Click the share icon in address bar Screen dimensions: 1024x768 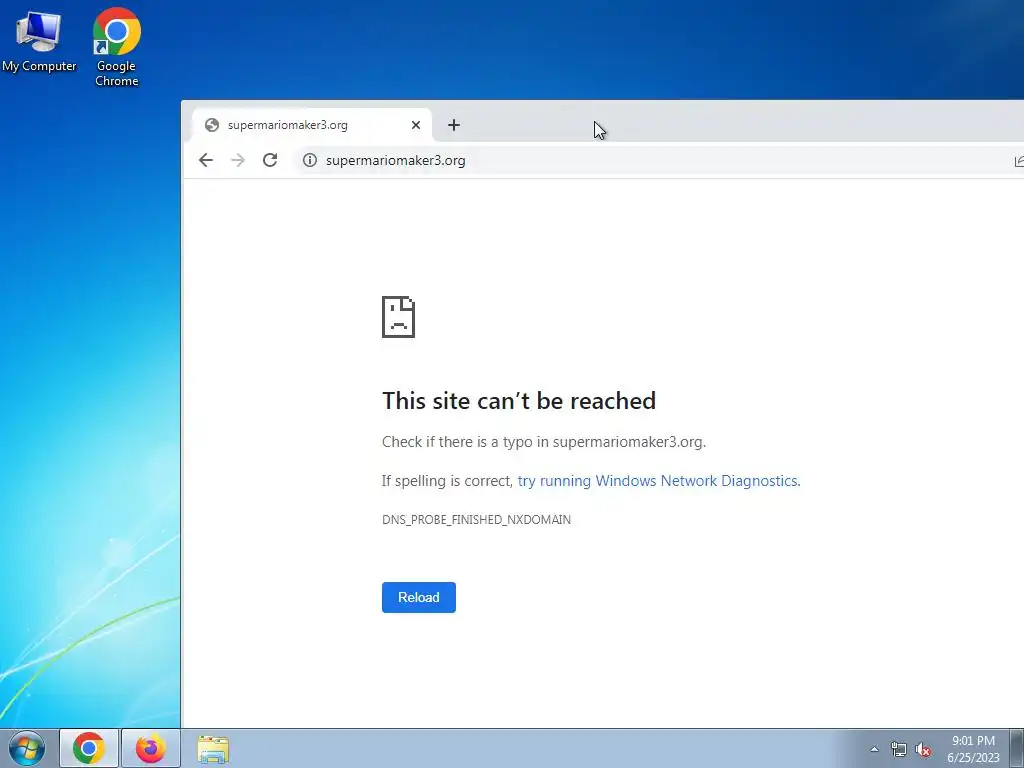coord(1019,161)
